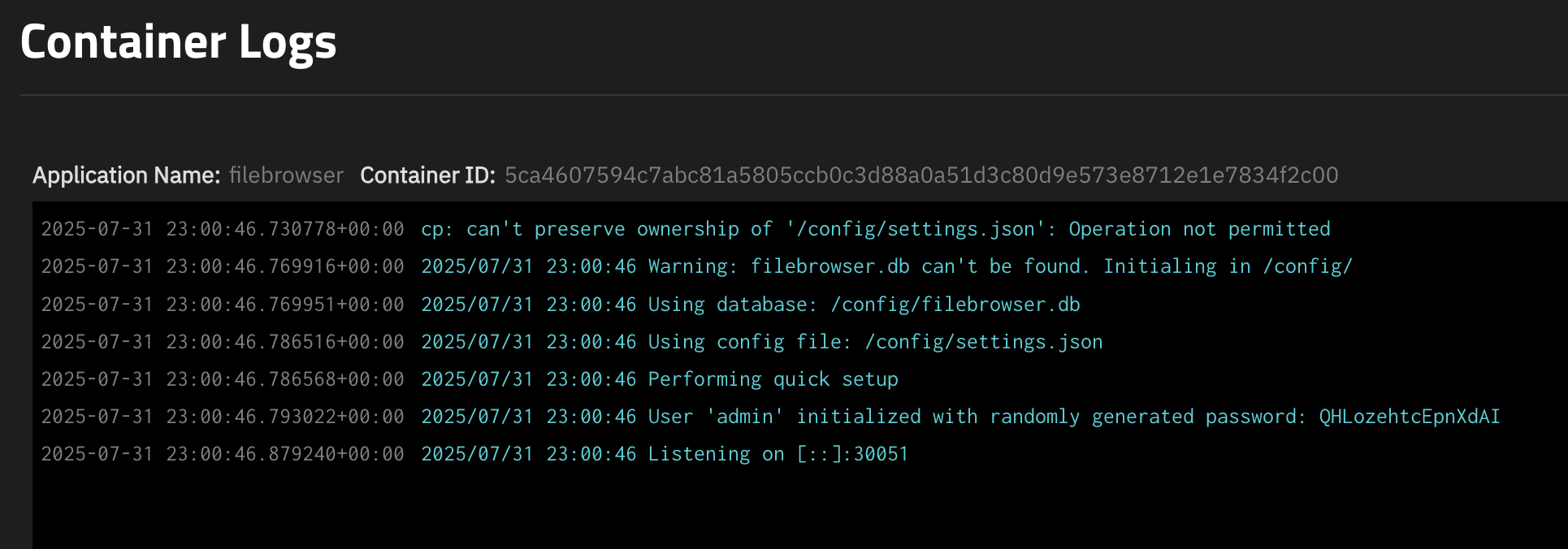Click timestamp of the cp error line
This screenshot has width=1568, height=549.
[223, 230]
